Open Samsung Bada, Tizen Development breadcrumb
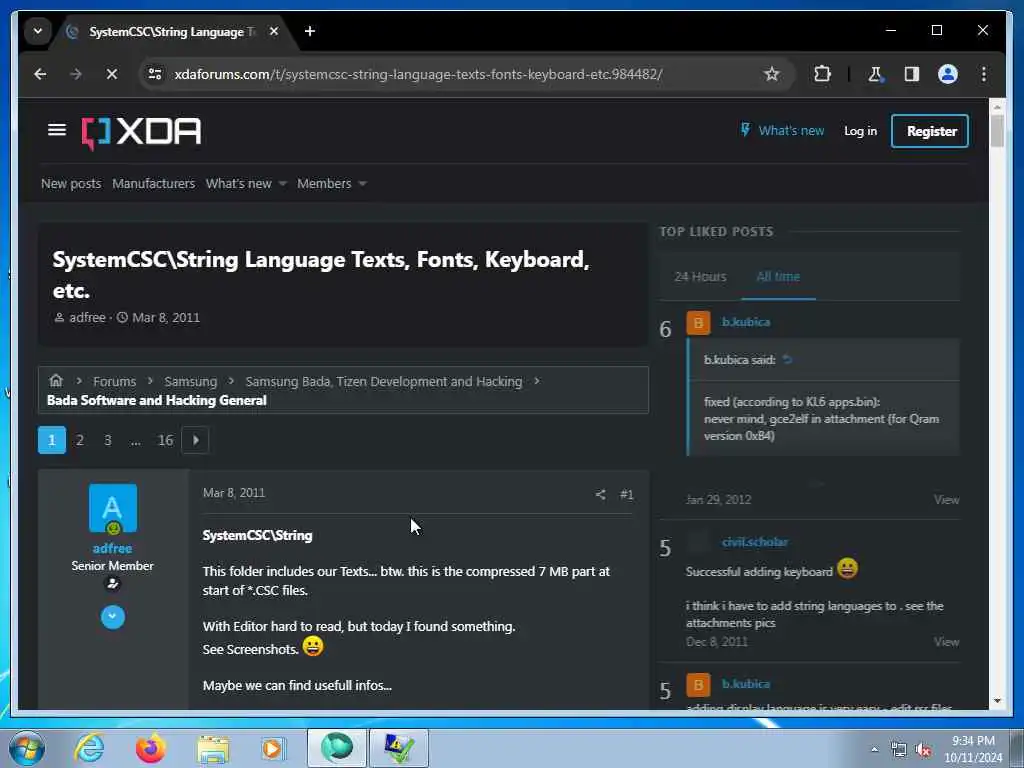 pyautogui.click(x=384, y=381)
